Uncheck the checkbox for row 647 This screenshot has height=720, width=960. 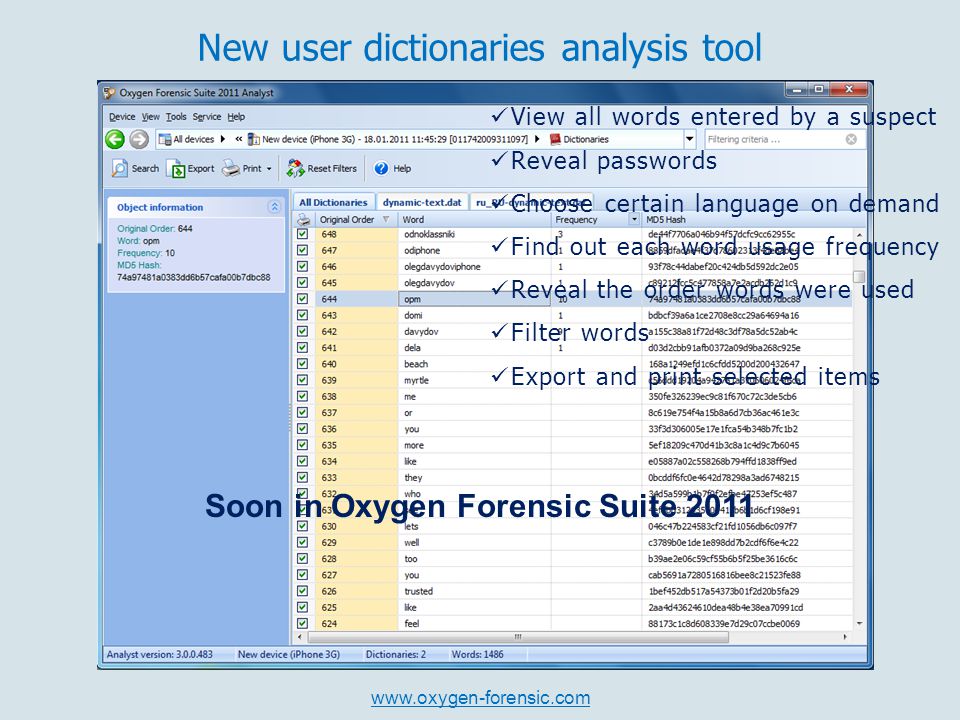pos(302,250)
